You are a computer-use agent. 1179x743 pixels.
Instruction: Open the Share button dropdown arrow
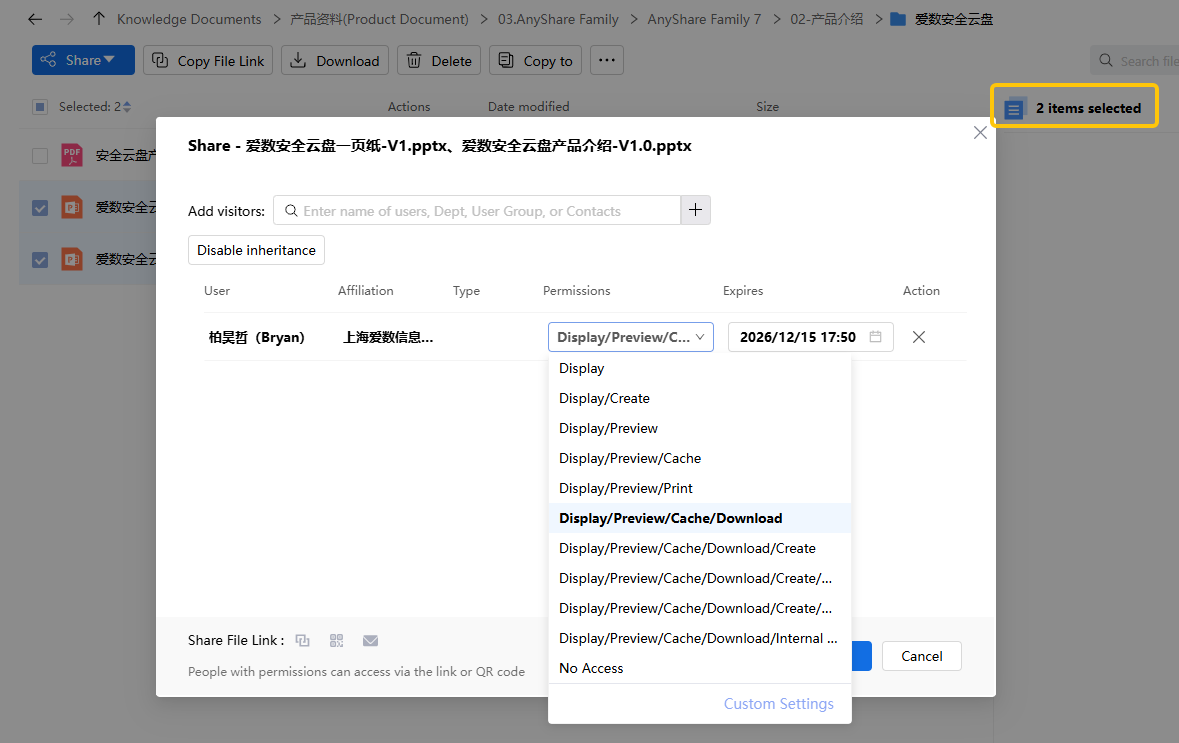click(110, 60)
